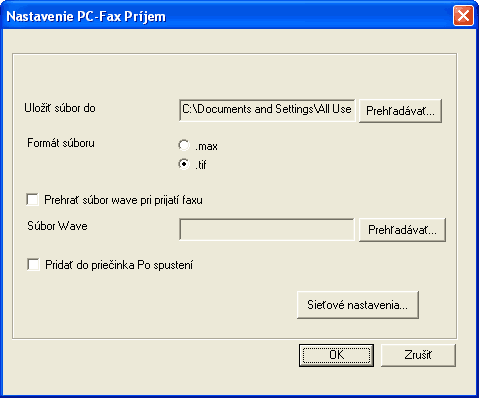Cancel with the Zrušiť button

point(418,355)
